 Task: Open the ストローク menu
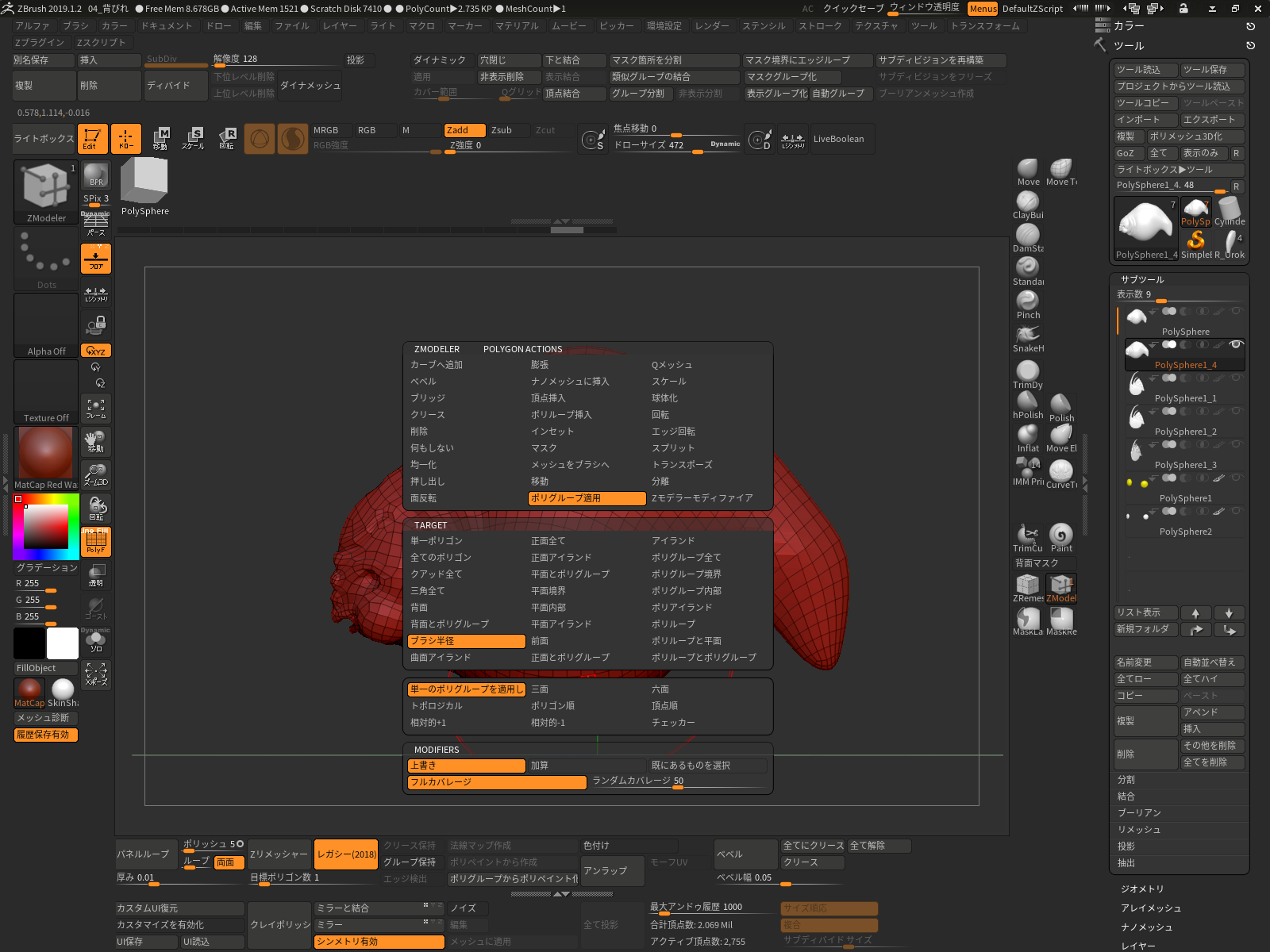point(821,26)
